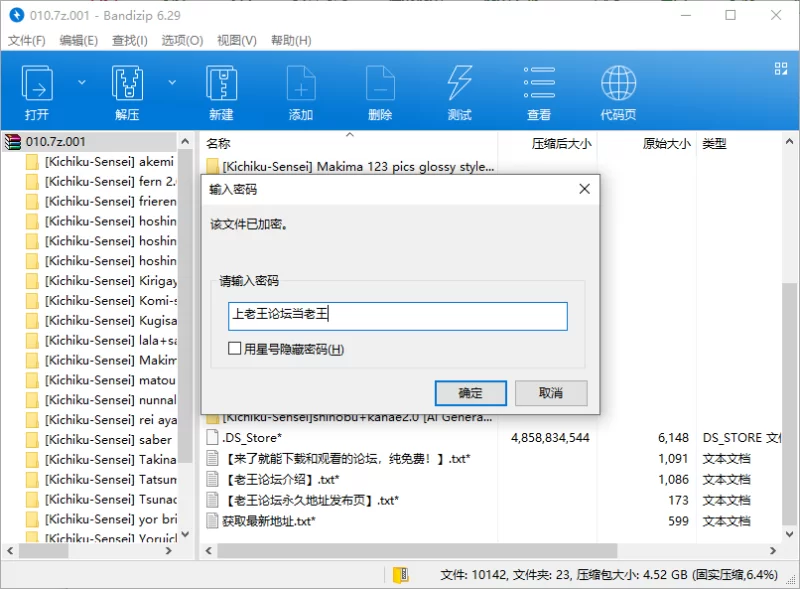Screen dimensions: 800x589
Task: Click the file list scroll up arrow
Action: pos(789,141)
